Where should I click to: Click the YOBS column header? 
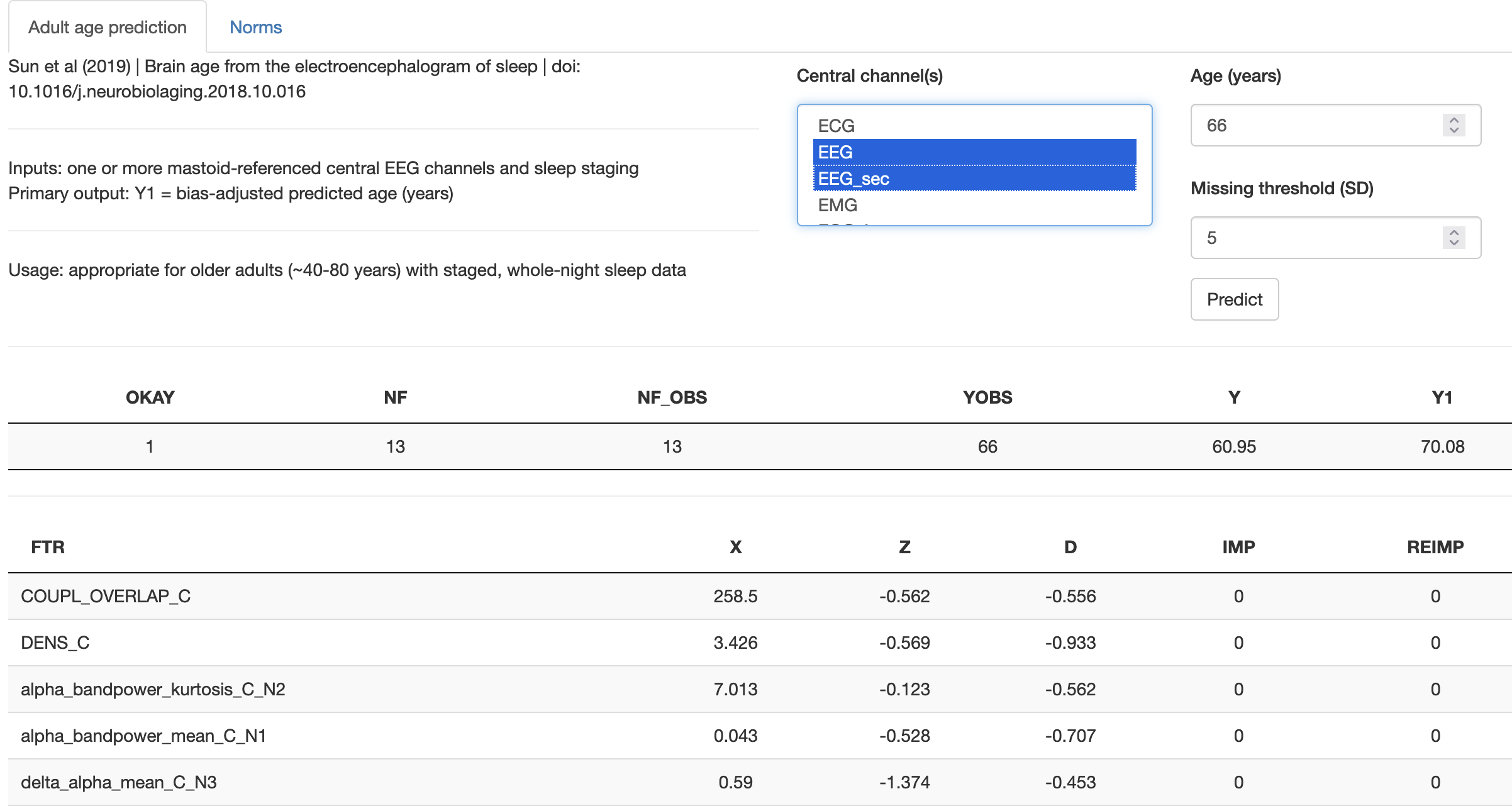(987, 397)
